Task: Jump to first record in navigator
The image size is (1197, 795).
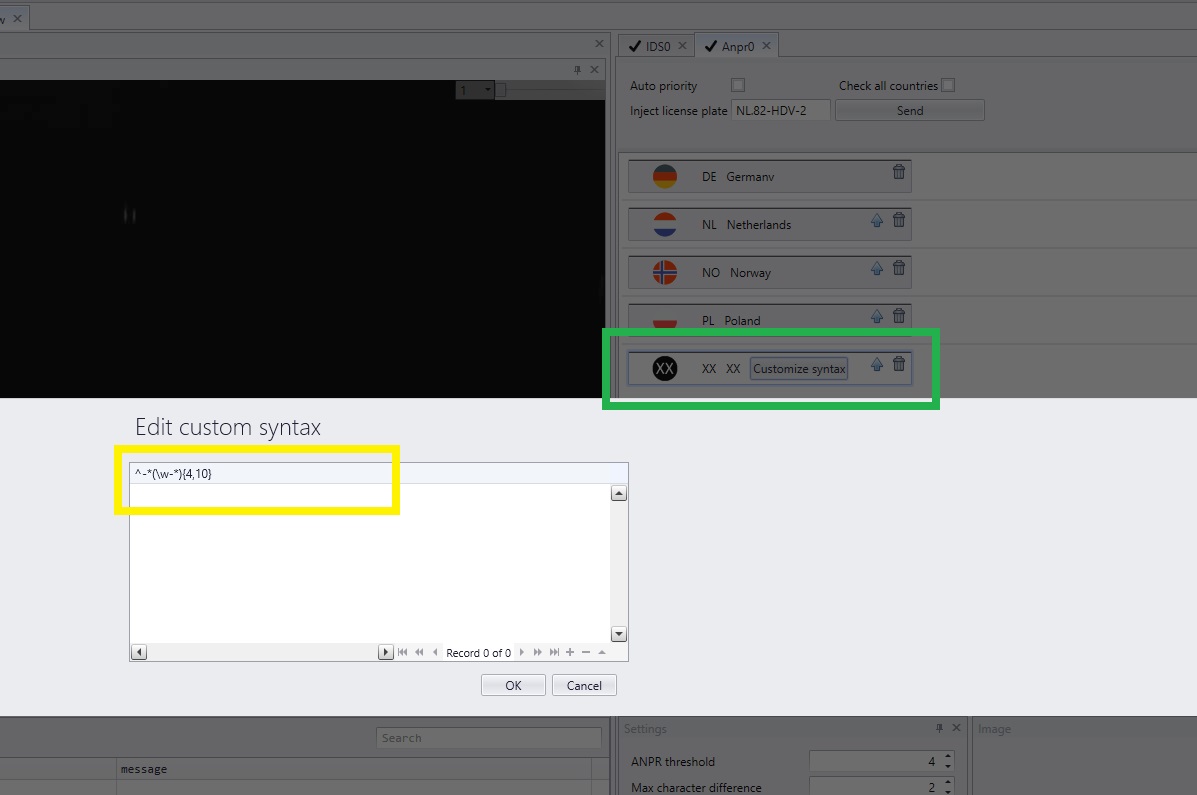Action: (x=402, y=652)
